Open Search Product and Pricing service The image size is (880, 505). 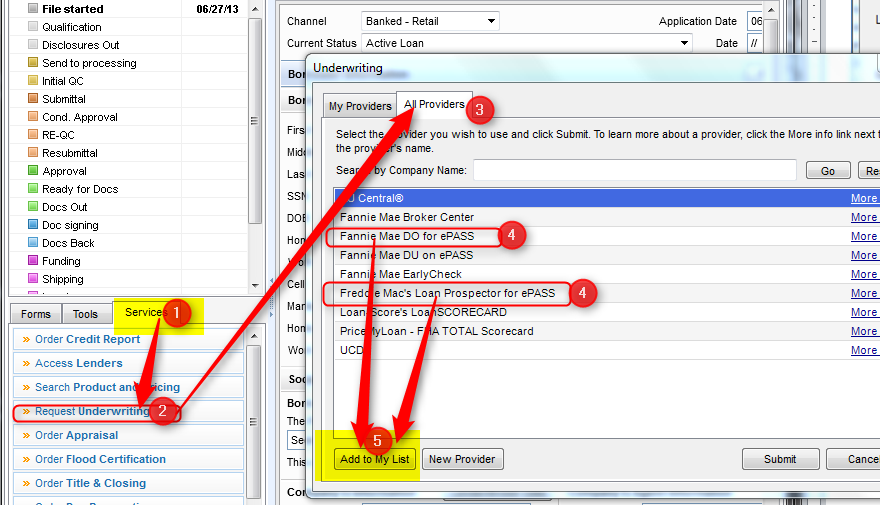coord(129,388)
